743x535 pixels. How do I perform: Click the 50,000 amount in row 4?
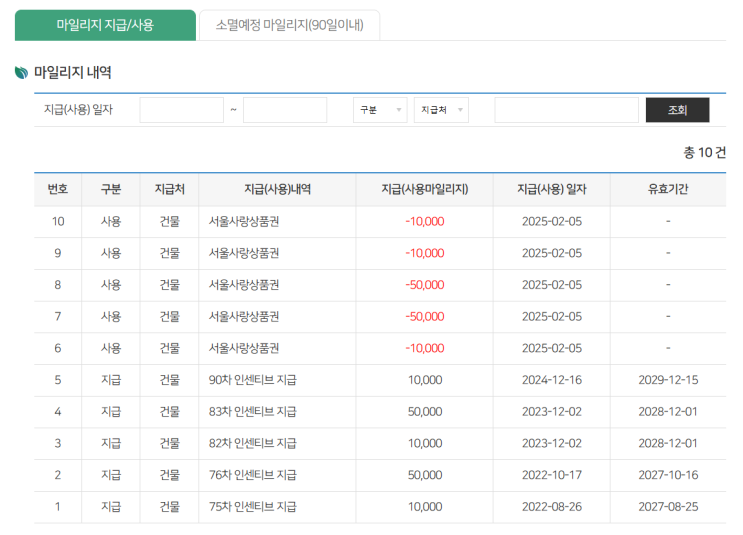[x=425, y=412]
